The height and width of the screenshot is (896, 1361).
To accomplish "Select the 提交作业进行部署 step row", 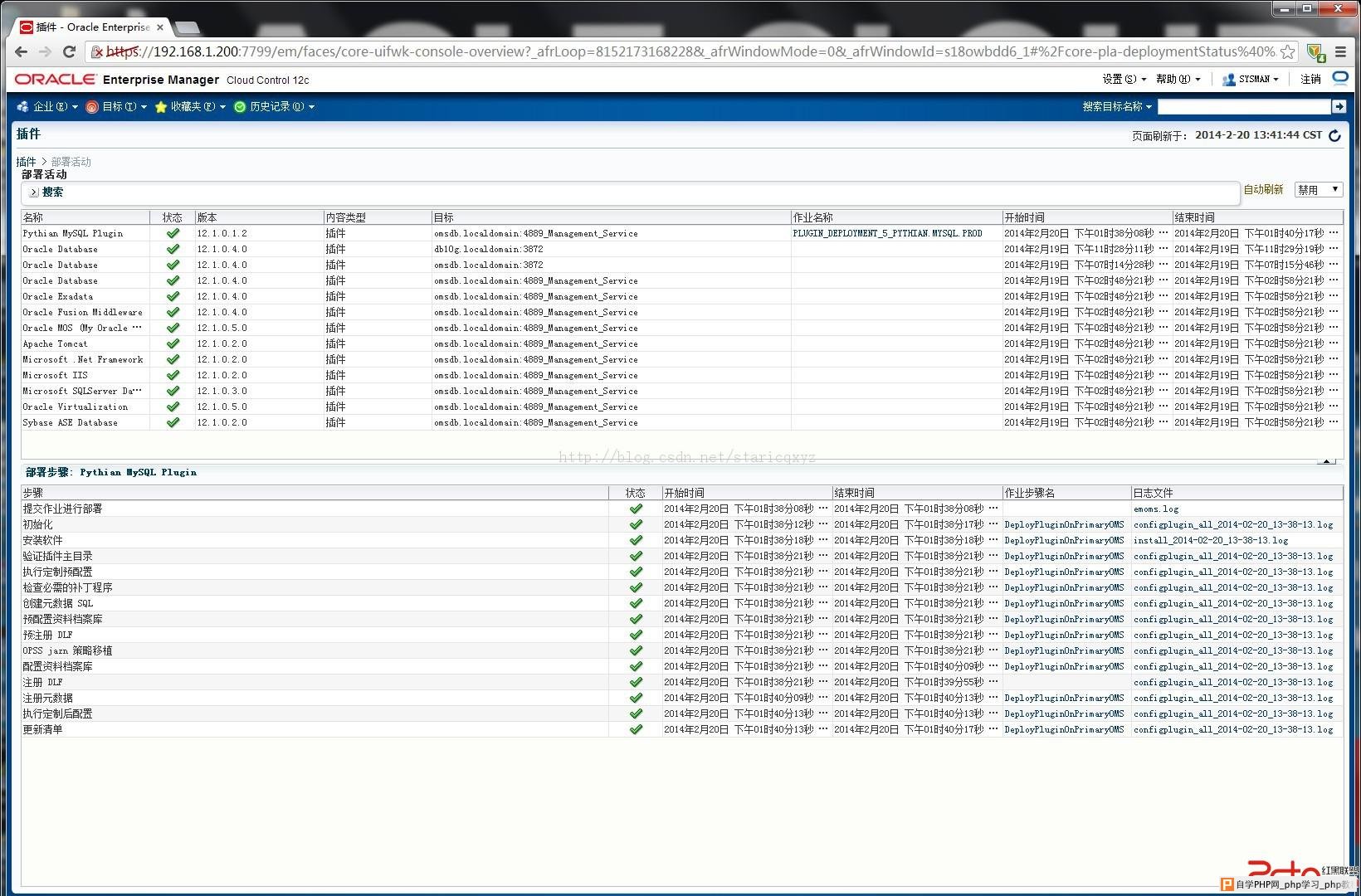I will (x=682, y=509).
